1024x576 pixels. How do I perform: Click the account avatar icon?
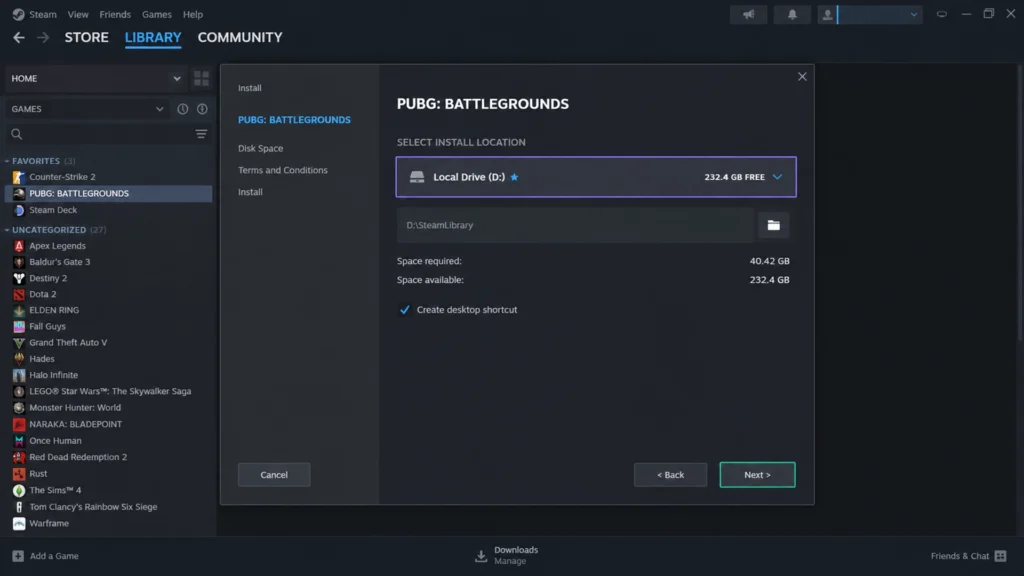click(827, 14)
